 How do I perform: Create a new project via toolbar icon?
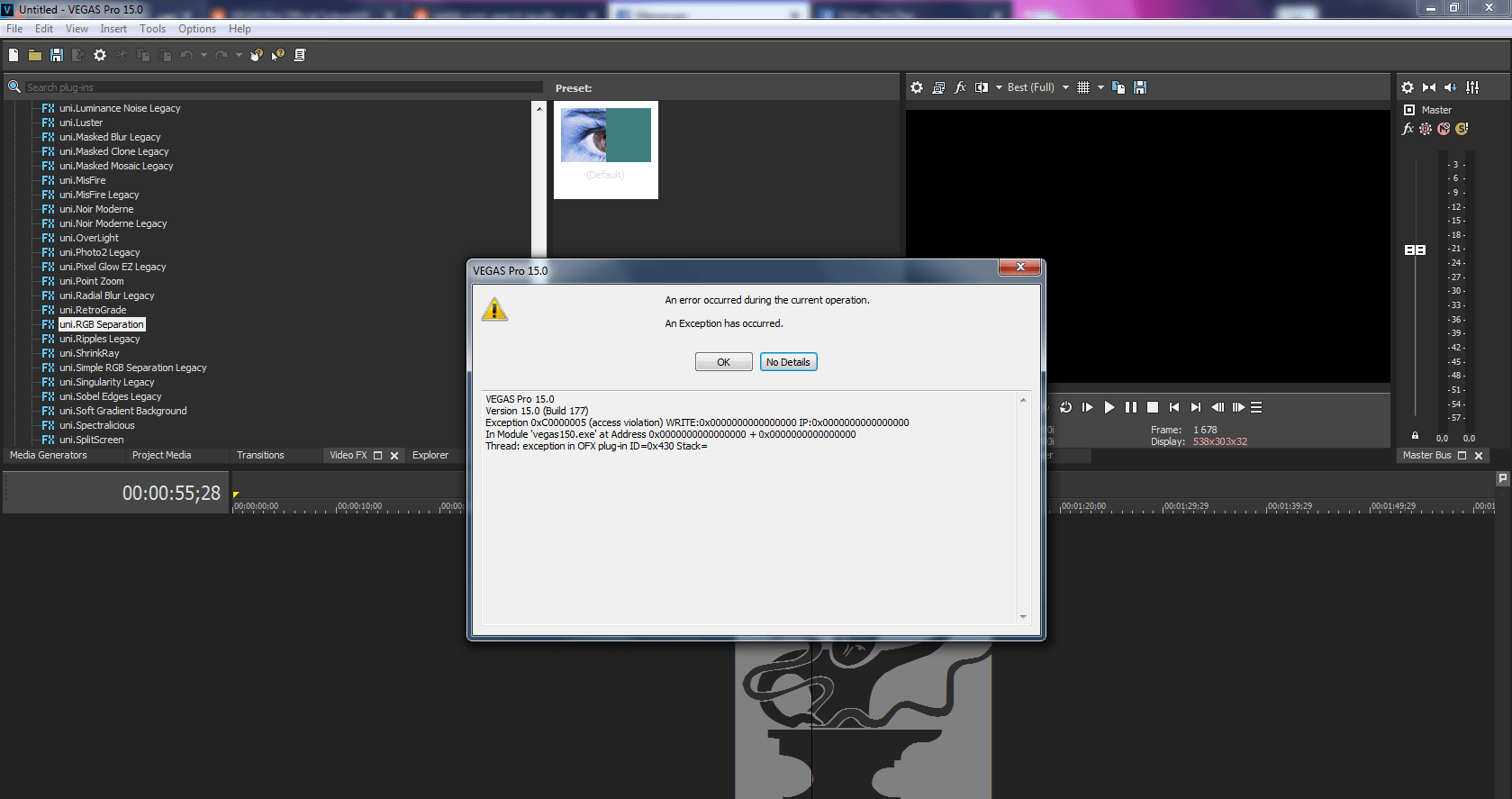pyautogui.click(x=14, y=55)
